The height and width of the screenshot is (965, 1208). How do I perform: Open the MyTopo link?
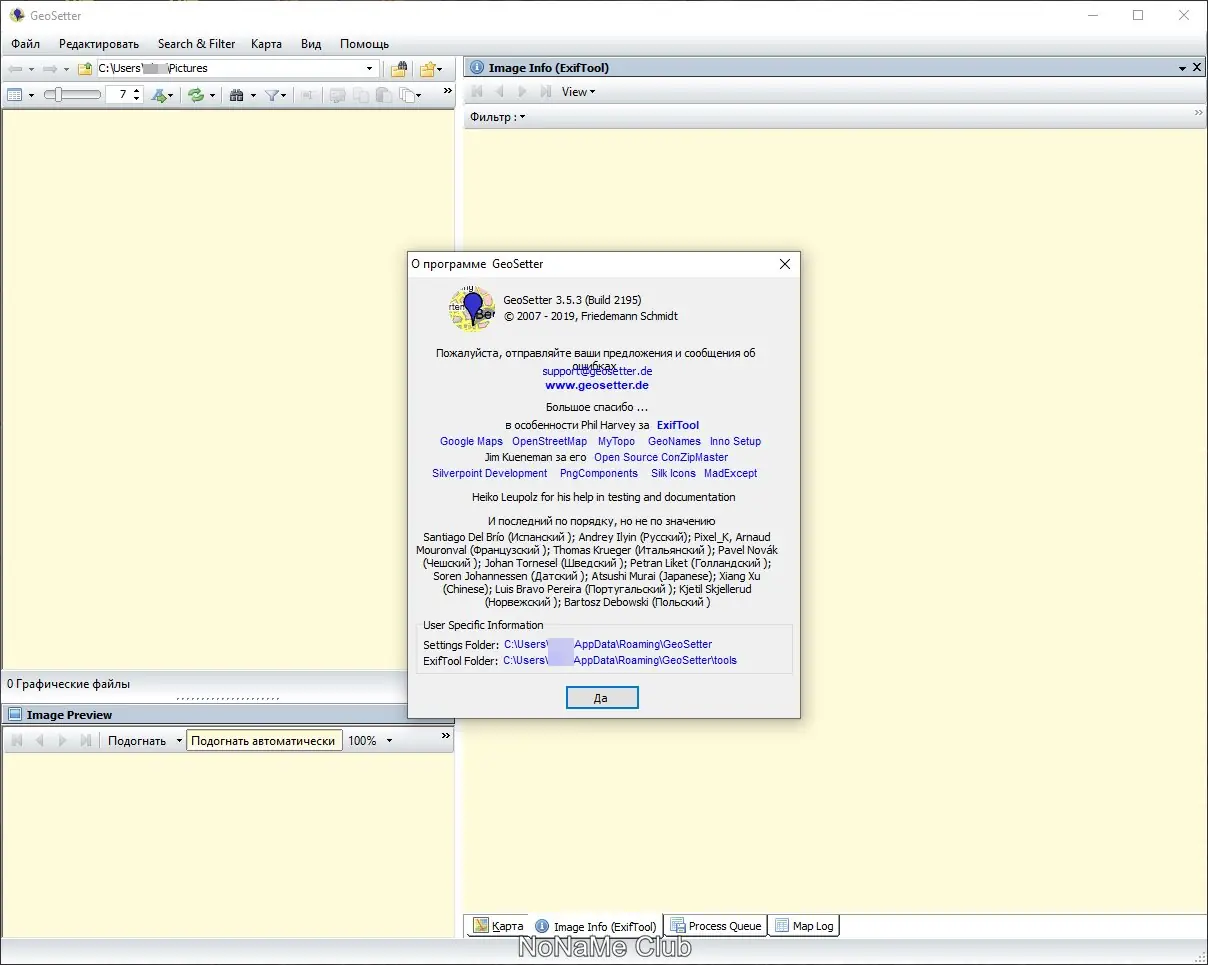(616, 441)
